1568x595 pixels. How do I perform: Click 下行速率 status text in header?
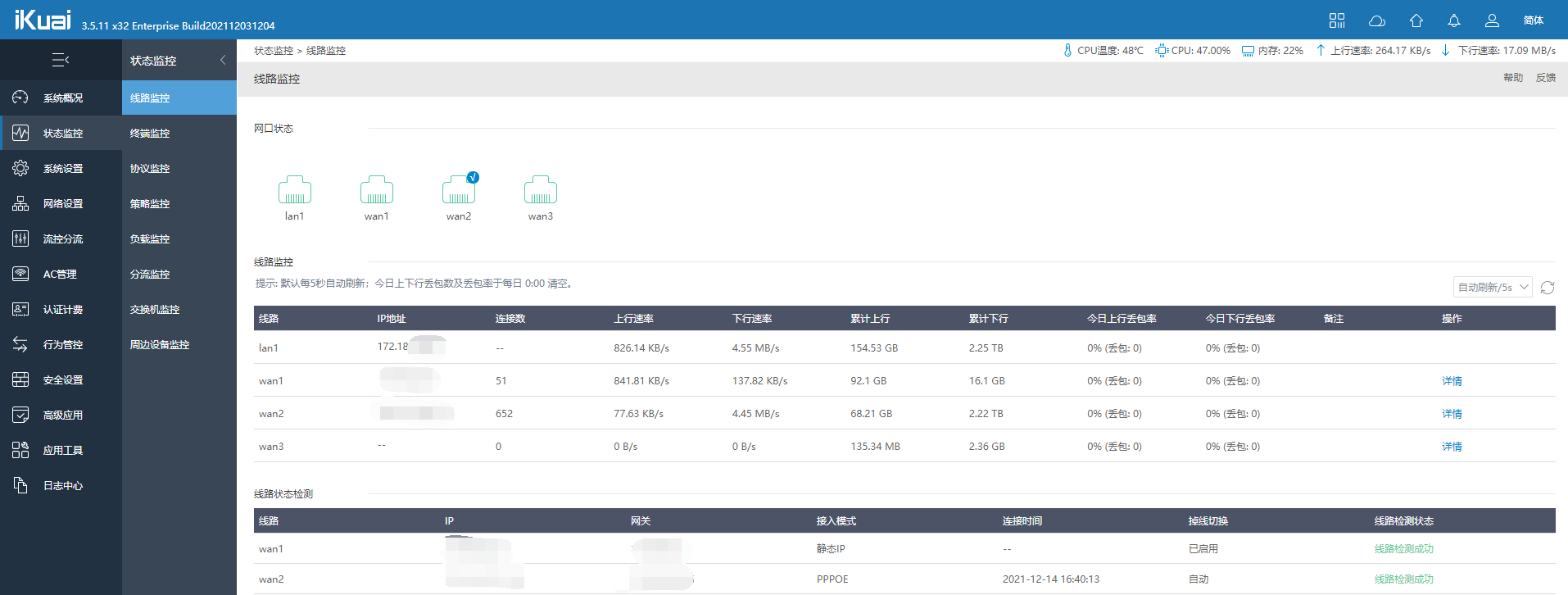pos(1507,51)
